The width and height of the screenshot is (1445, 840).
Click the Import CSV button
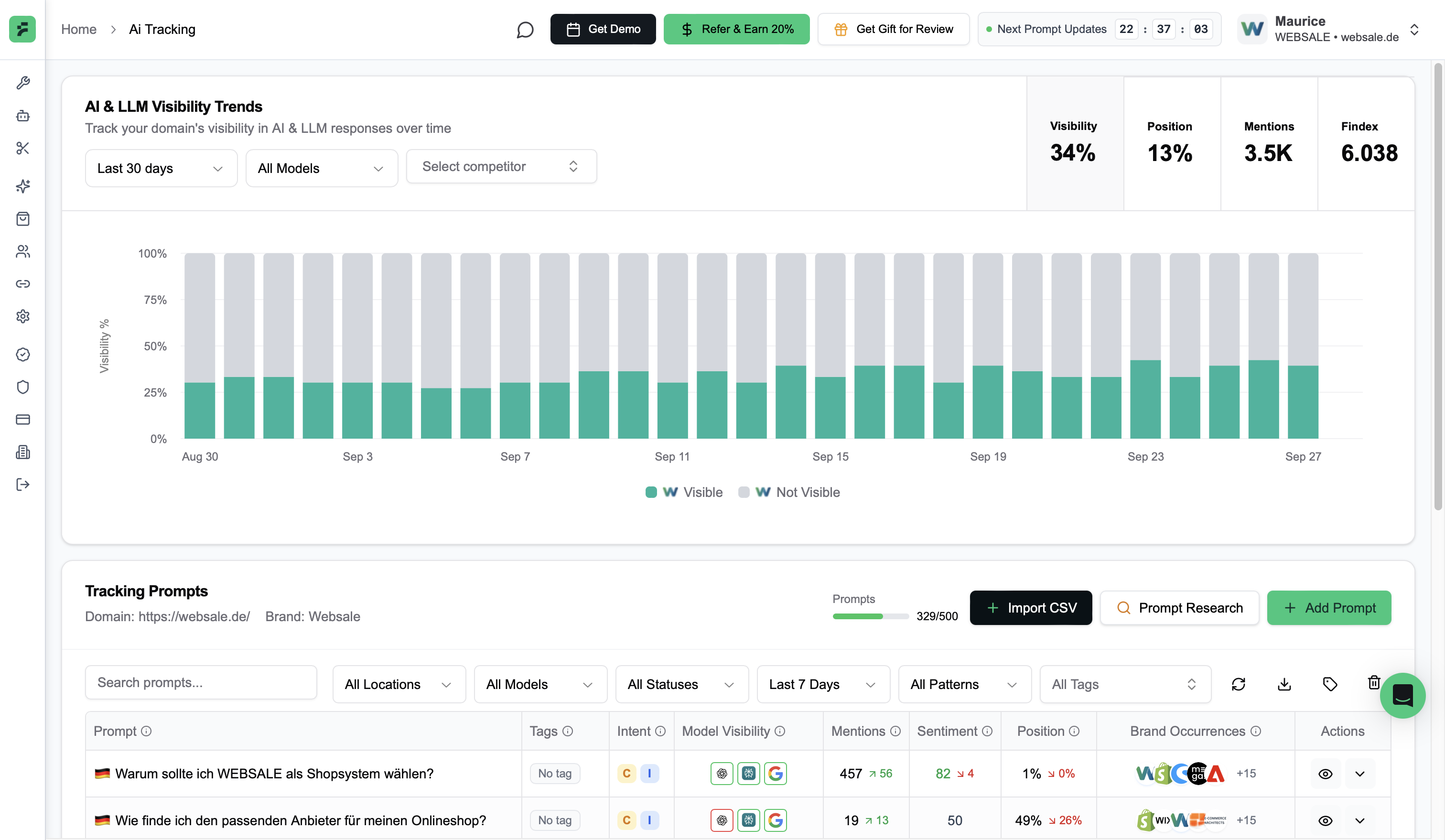[1030, 608]
